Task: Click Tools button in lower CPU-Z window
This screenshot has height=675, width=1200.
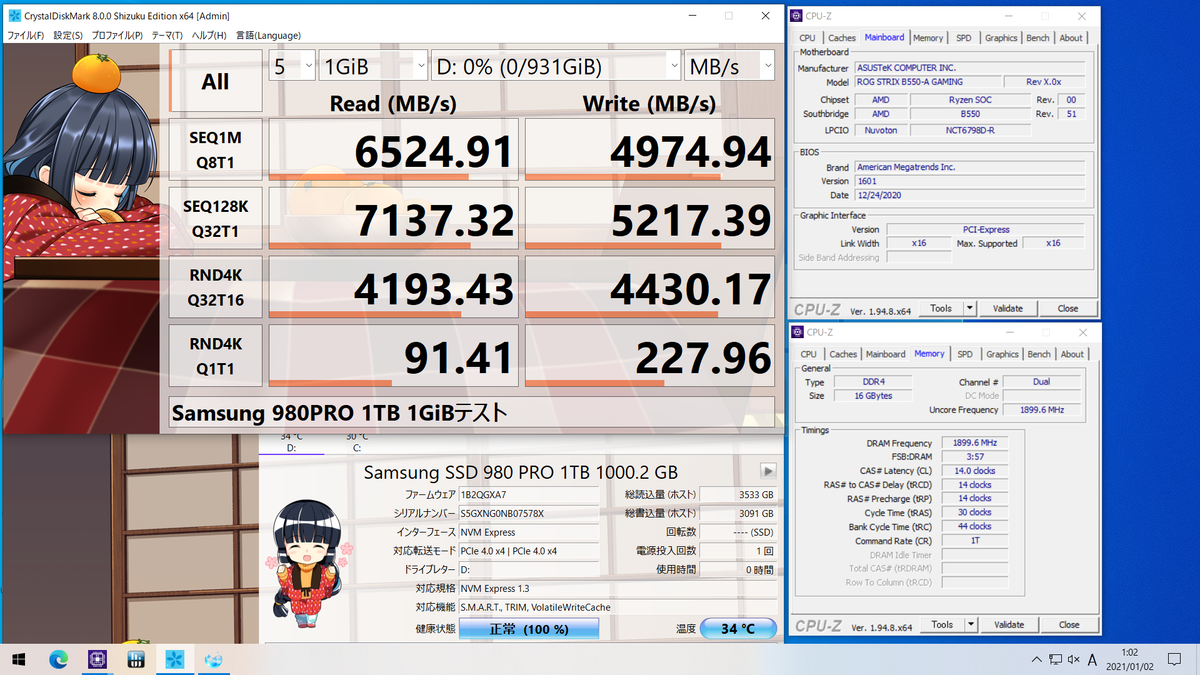Action: [x=941, y=624]
